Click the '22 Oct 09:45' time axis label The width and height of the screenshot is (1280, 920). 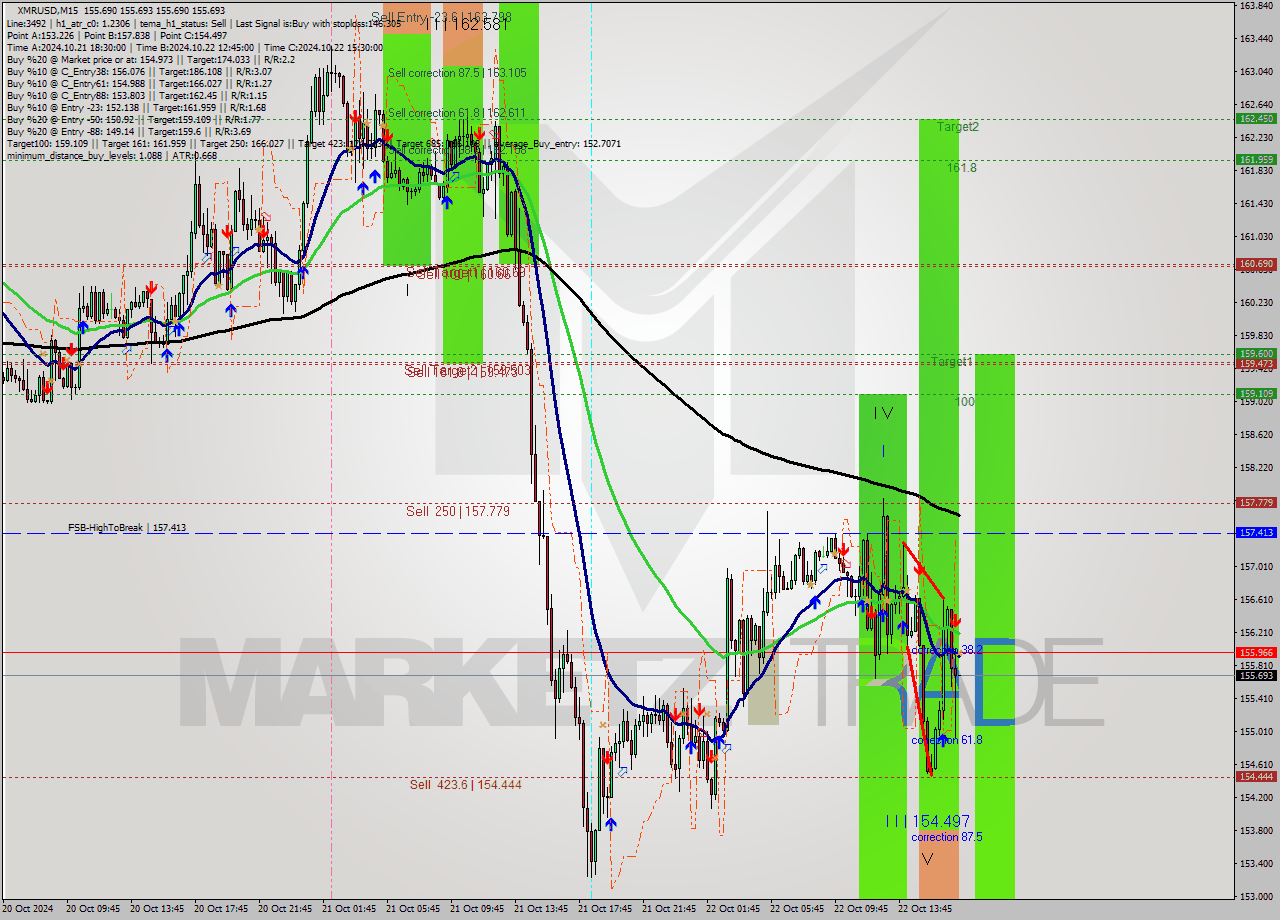click(861, 909)
